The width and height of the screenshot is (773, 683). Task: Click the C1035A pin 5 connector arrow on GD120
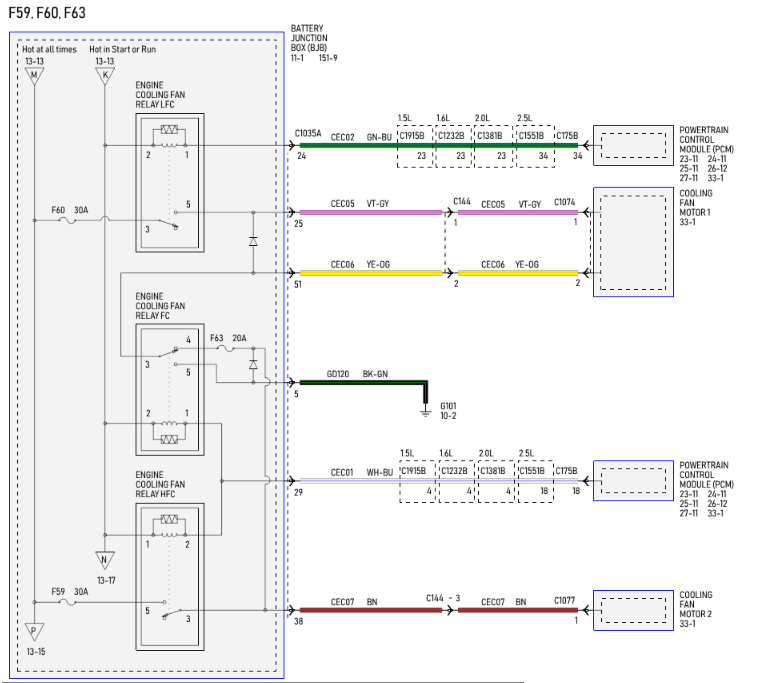(x=291, y=382)
